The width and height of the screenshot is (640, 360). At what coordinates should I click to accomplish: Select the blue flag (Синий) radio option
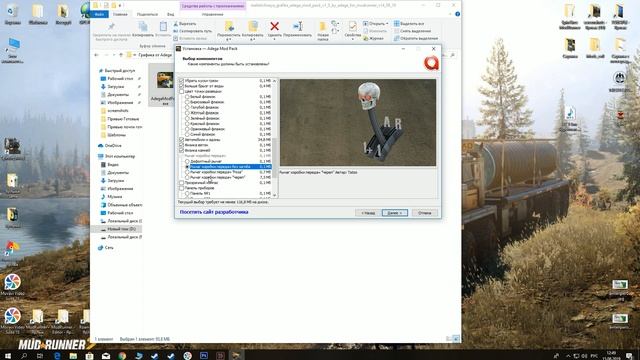click(x=187, y=134)
